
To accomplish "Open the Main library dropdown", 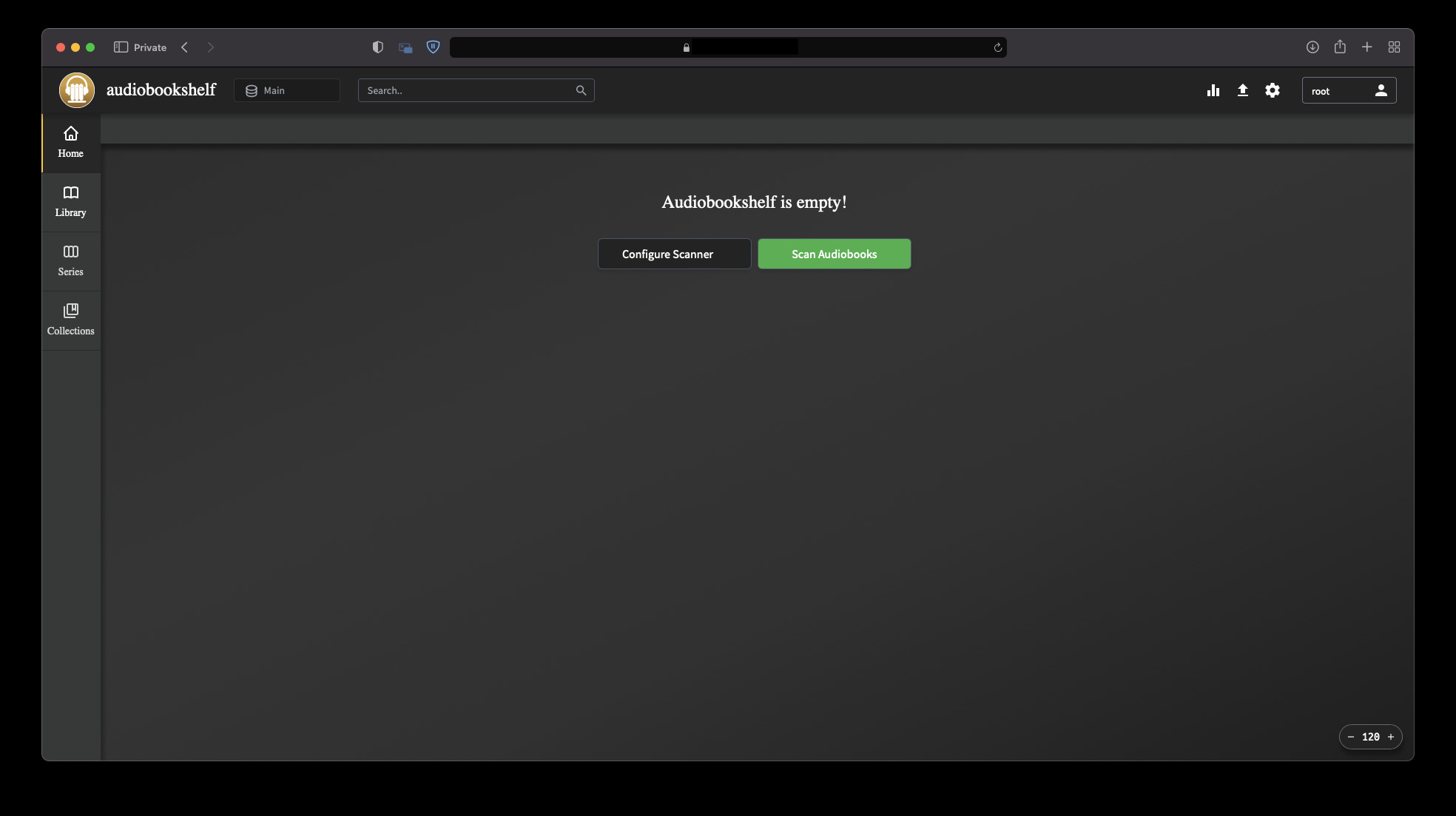I will [x=287, y=90].
